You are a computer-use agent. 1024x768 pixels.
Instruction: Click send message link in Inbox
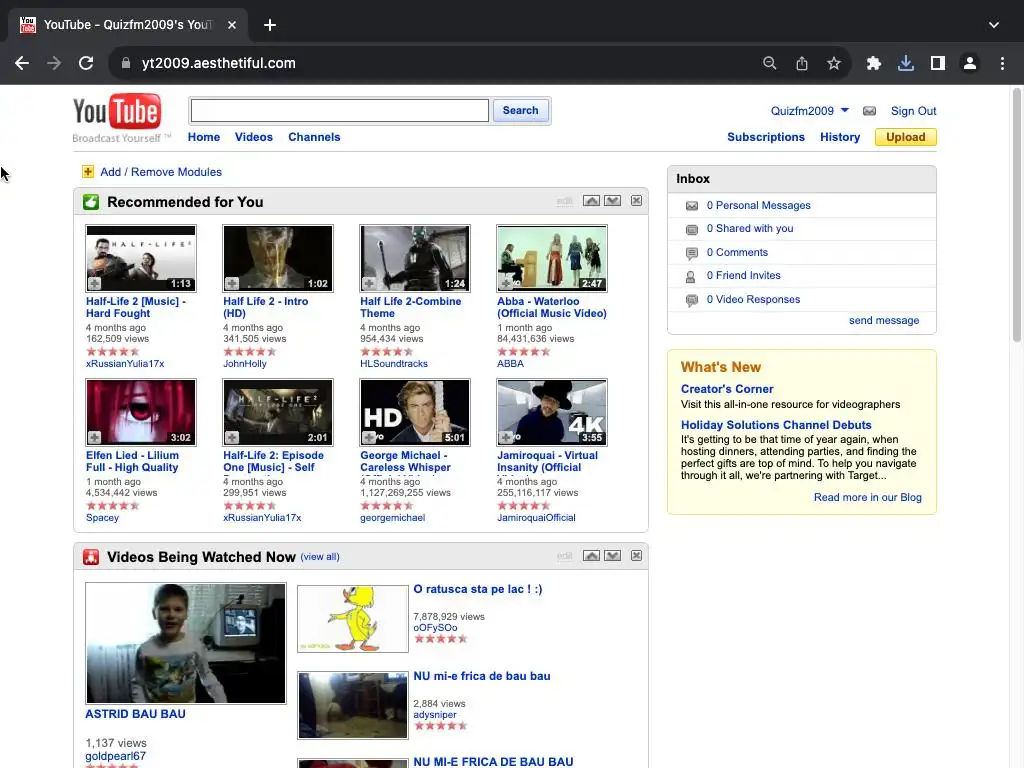(884, 320)
